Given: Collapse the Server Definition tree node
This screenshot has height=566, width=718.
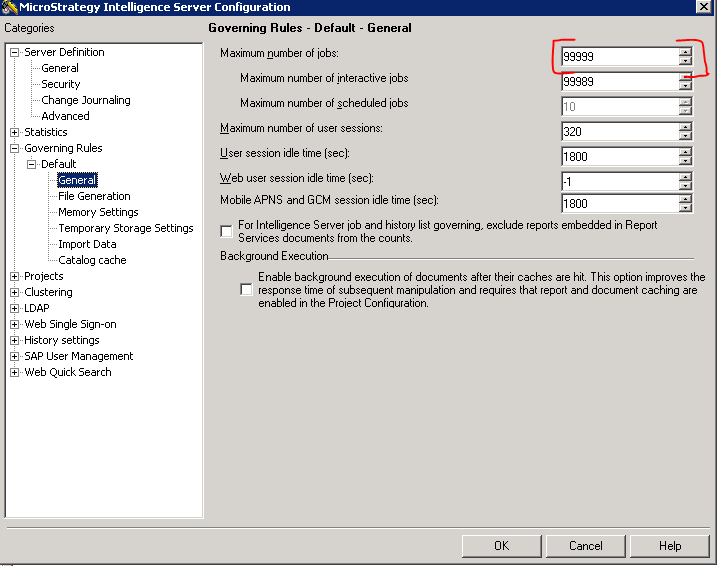Looking at the screenshot, I should point(15,53).
